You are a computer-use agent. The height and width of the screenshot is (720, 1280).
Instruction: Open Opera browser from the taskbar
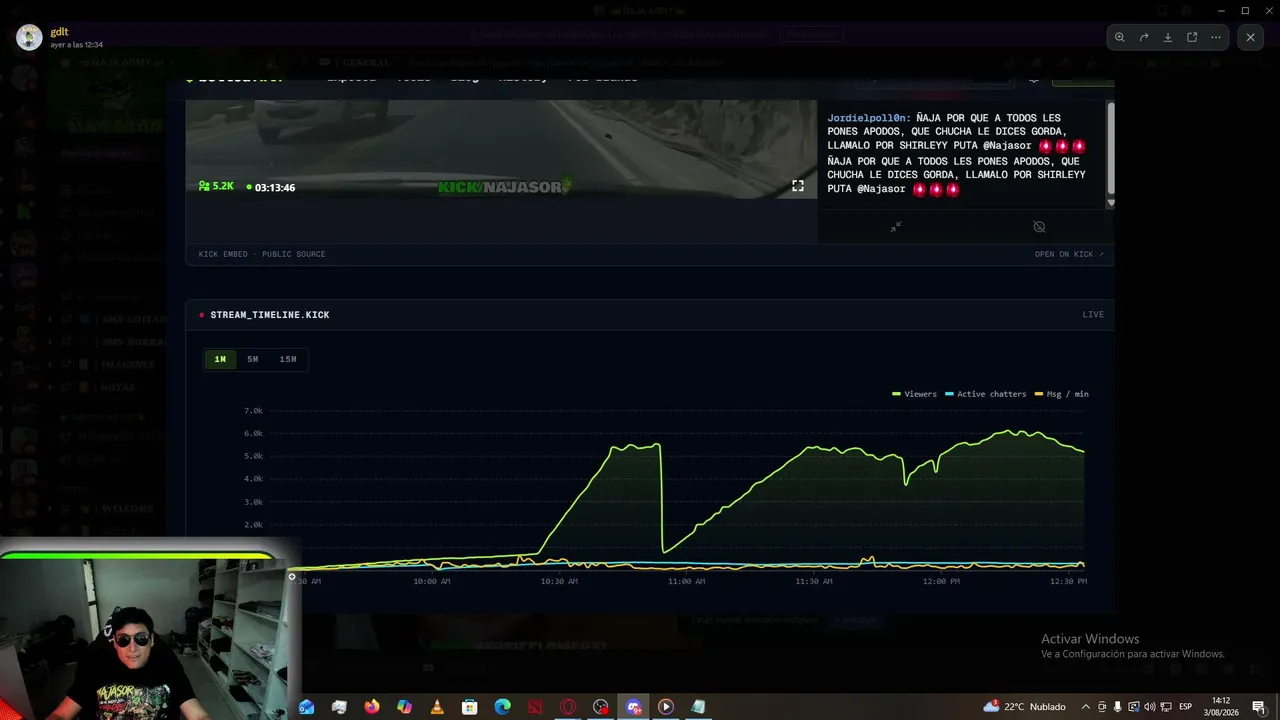(568, 707)
